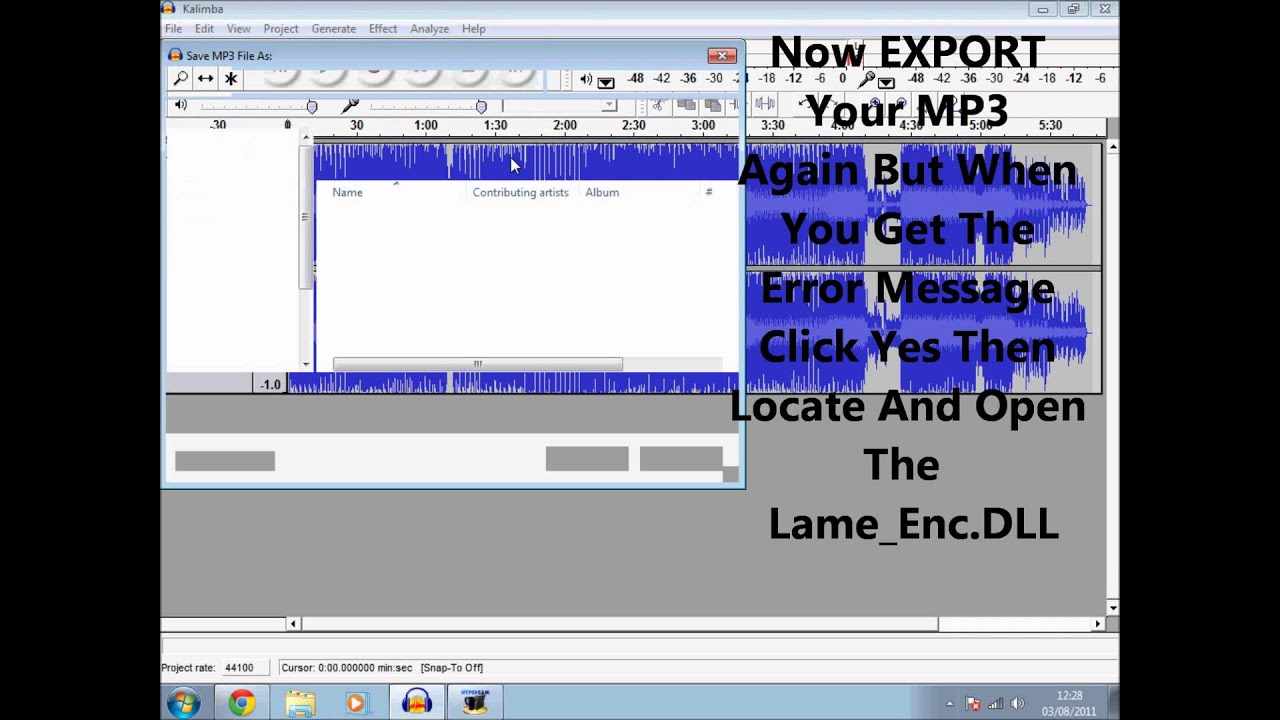This screenshot has width=1280, height=720.
Task: Open the Effect menu
Action: point(383,29)
